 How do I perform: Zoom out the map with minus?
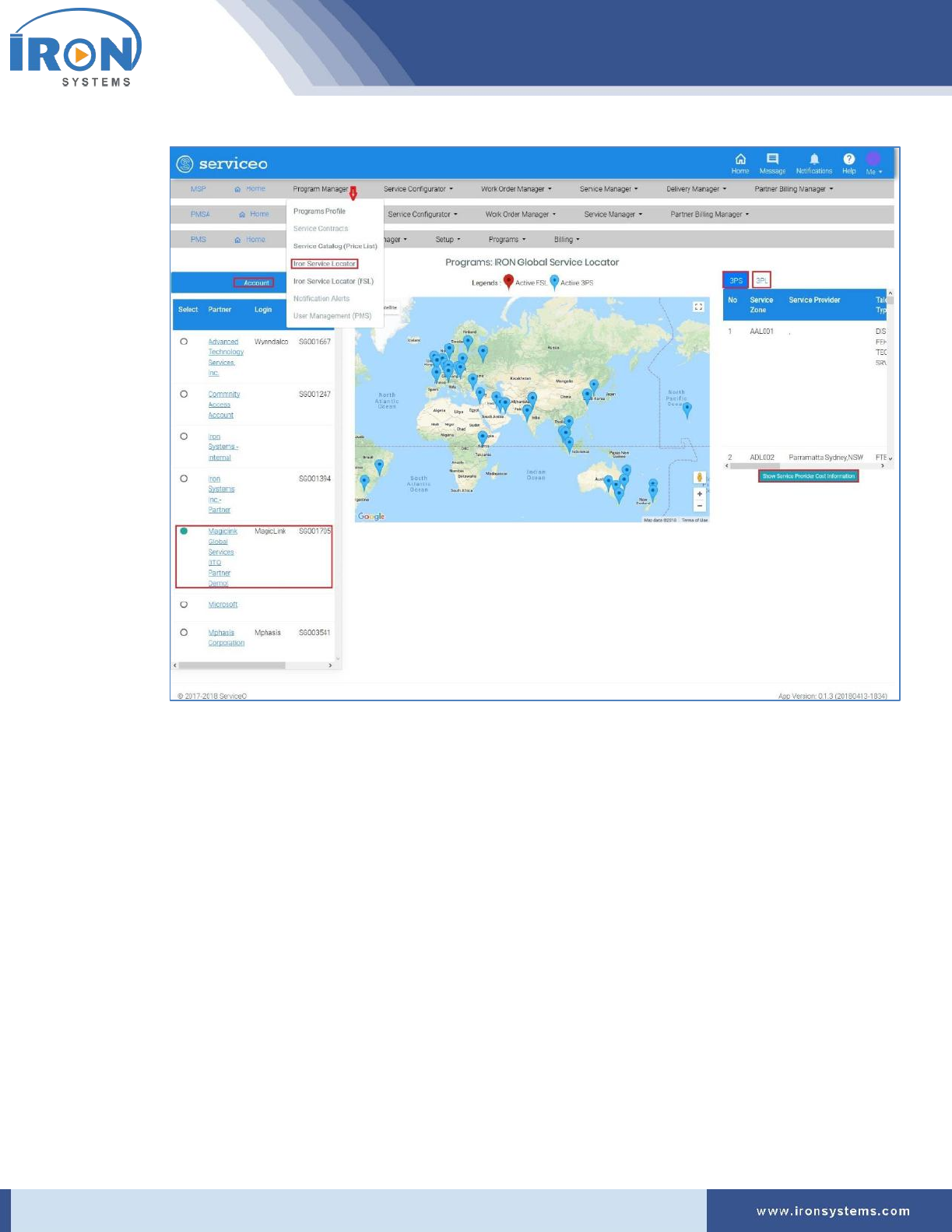click(700, 506)
